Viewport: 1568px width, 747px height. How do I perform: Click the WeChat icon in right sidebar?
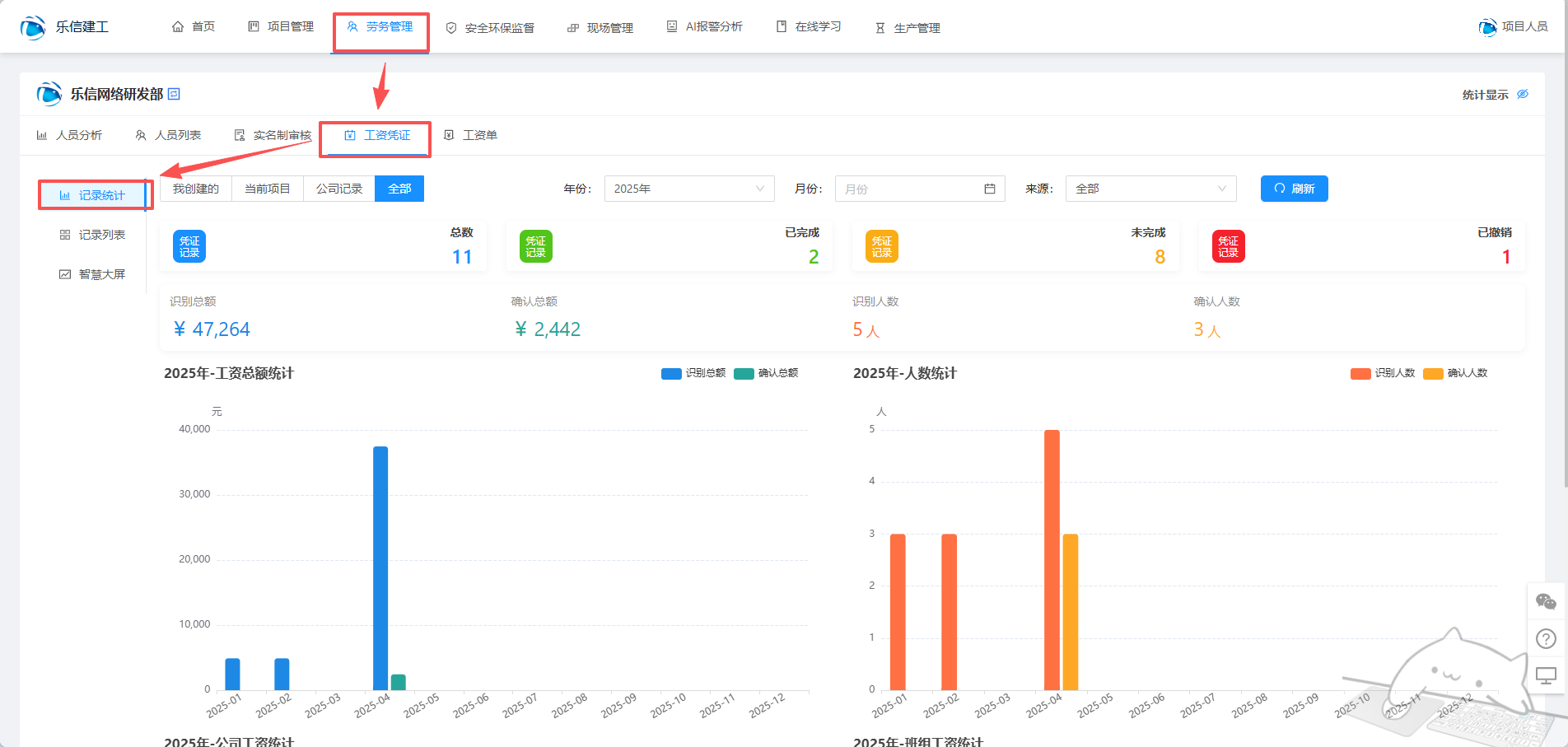click(1546, 602)
